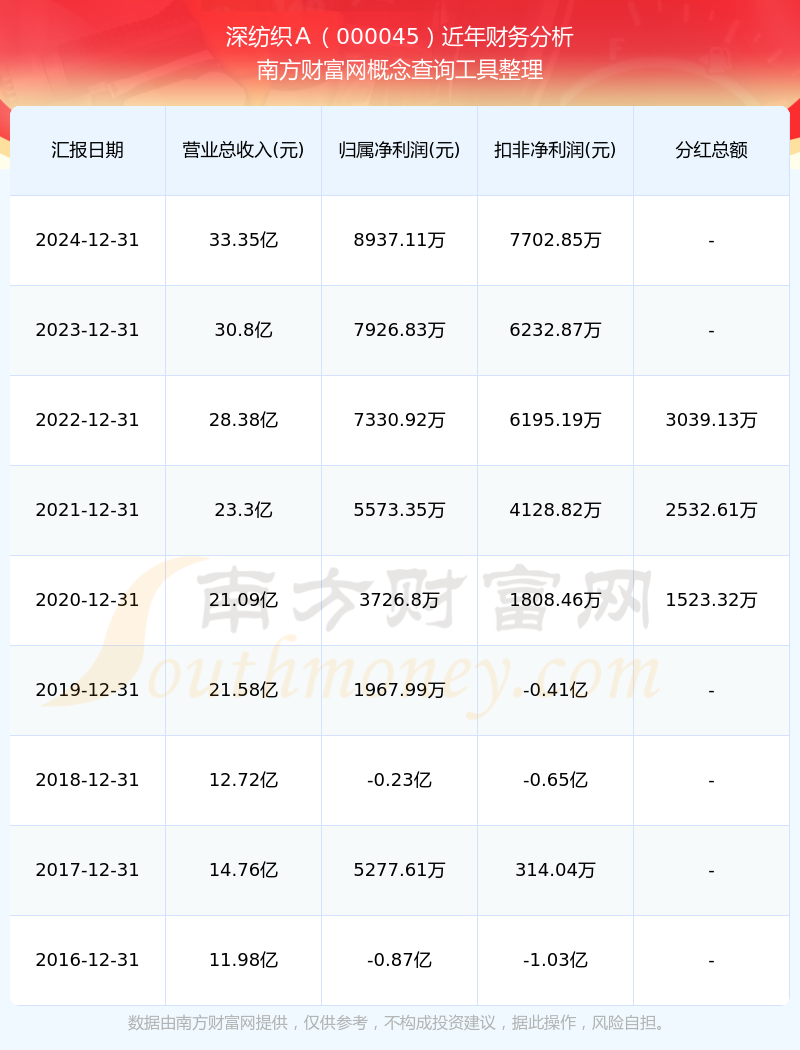Screen dimensions: 800x1050
Task: Select the 2022-12-31 date cell
Action: coord(88,421)
